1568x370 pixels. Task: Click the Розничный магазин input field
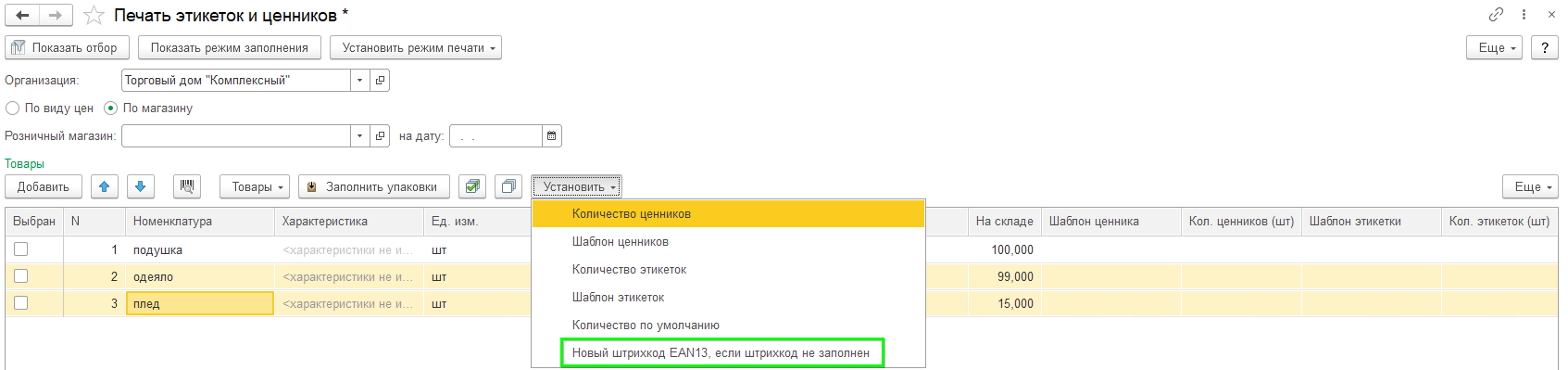click(236, 136)
